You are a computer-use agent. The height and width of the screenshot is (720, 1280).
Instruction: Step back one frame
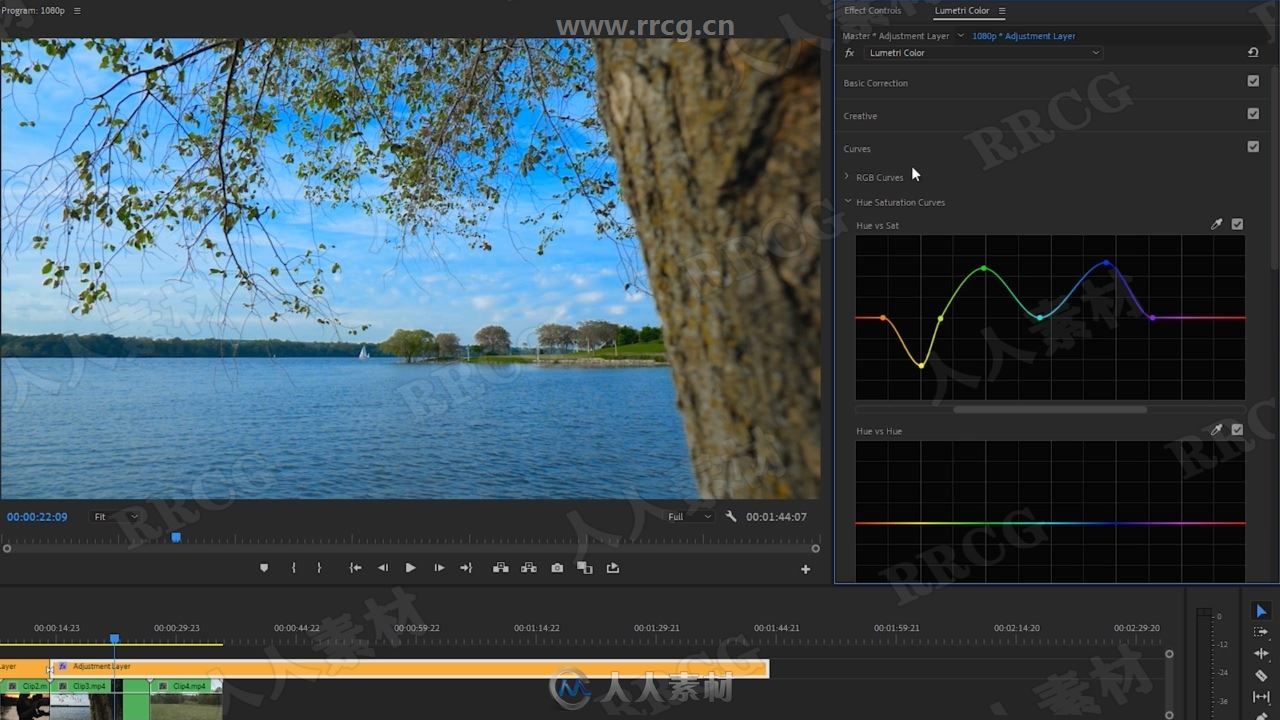coord(382,568)
